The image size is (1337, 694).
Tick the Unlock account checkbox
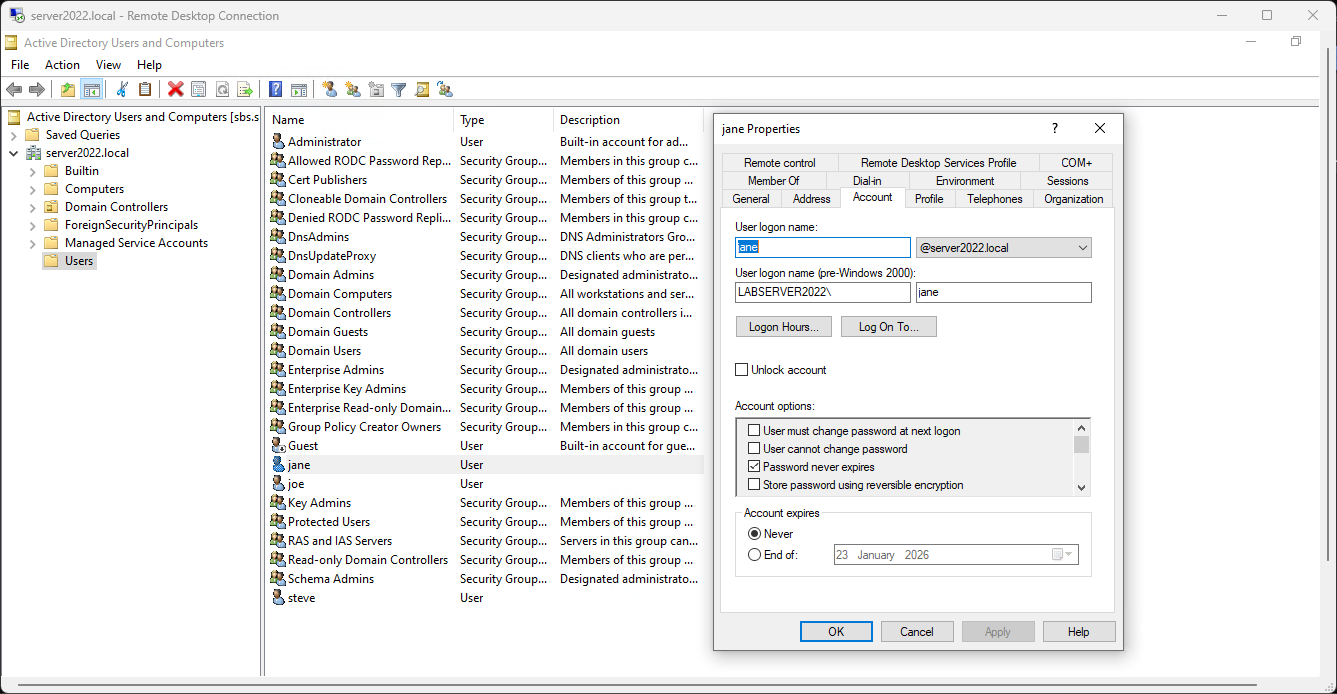[x=741, y=370]
